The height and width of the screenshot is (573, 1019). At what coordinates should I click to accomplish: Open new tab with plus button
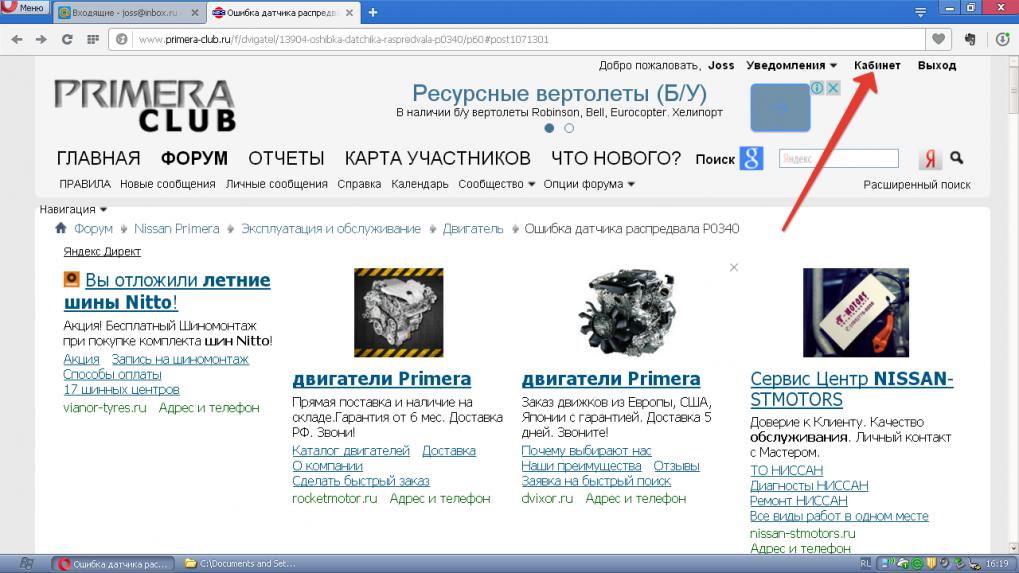[x=373, y=12]
